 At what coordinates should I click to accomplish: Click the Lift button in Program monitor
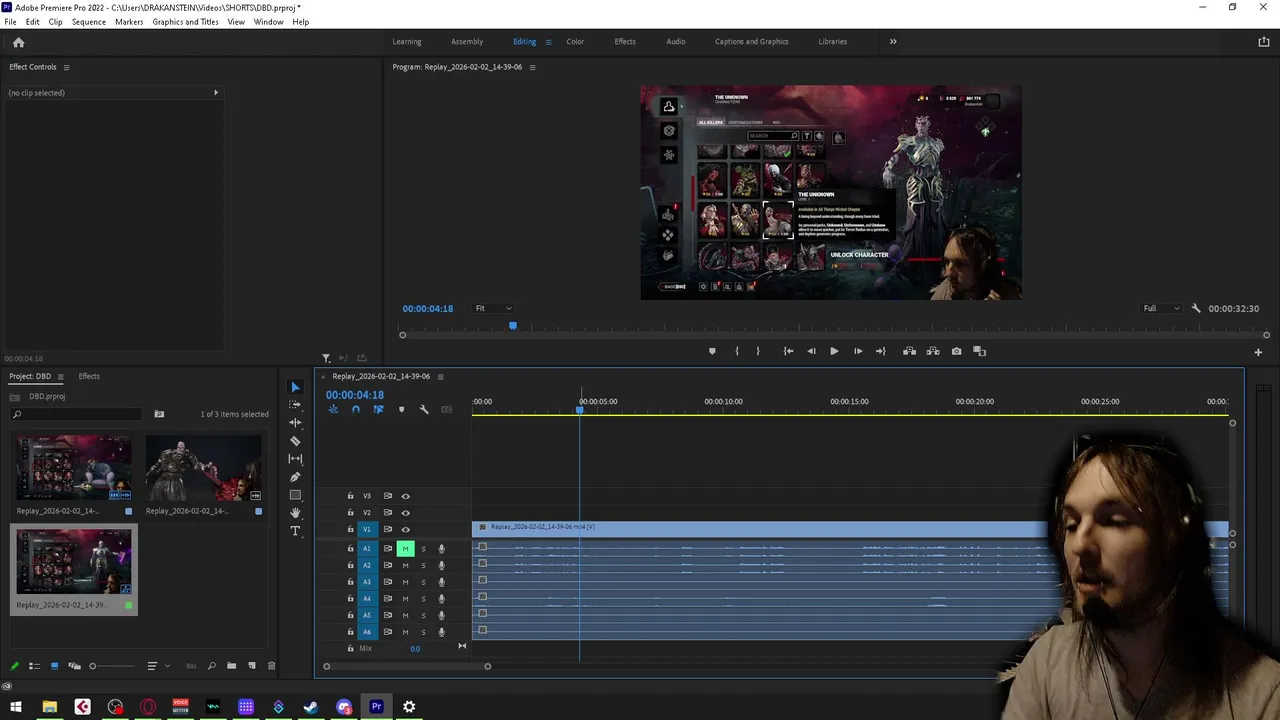(909, 351)
